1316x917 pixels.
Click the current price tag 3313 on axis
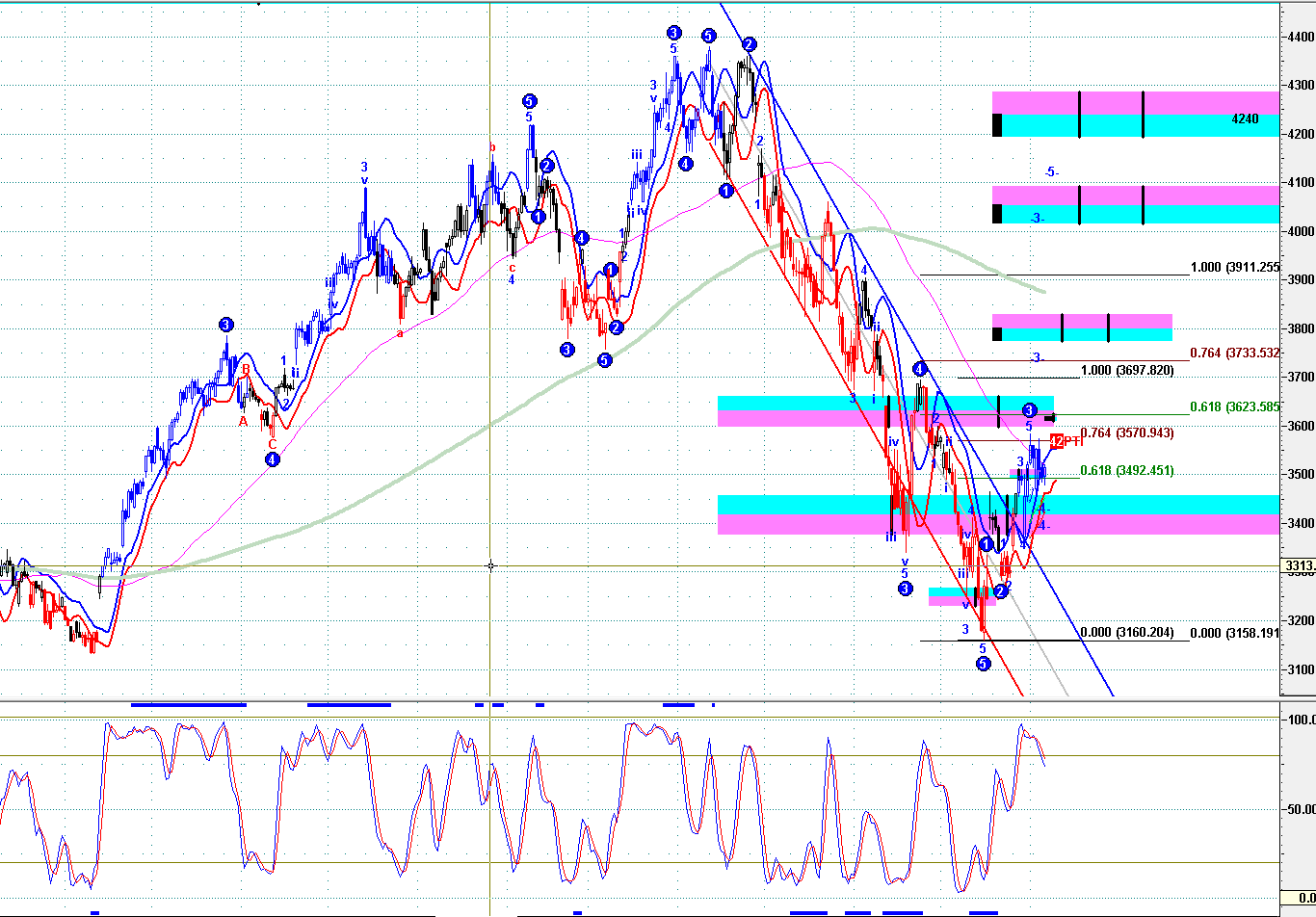coord(1299,566)
